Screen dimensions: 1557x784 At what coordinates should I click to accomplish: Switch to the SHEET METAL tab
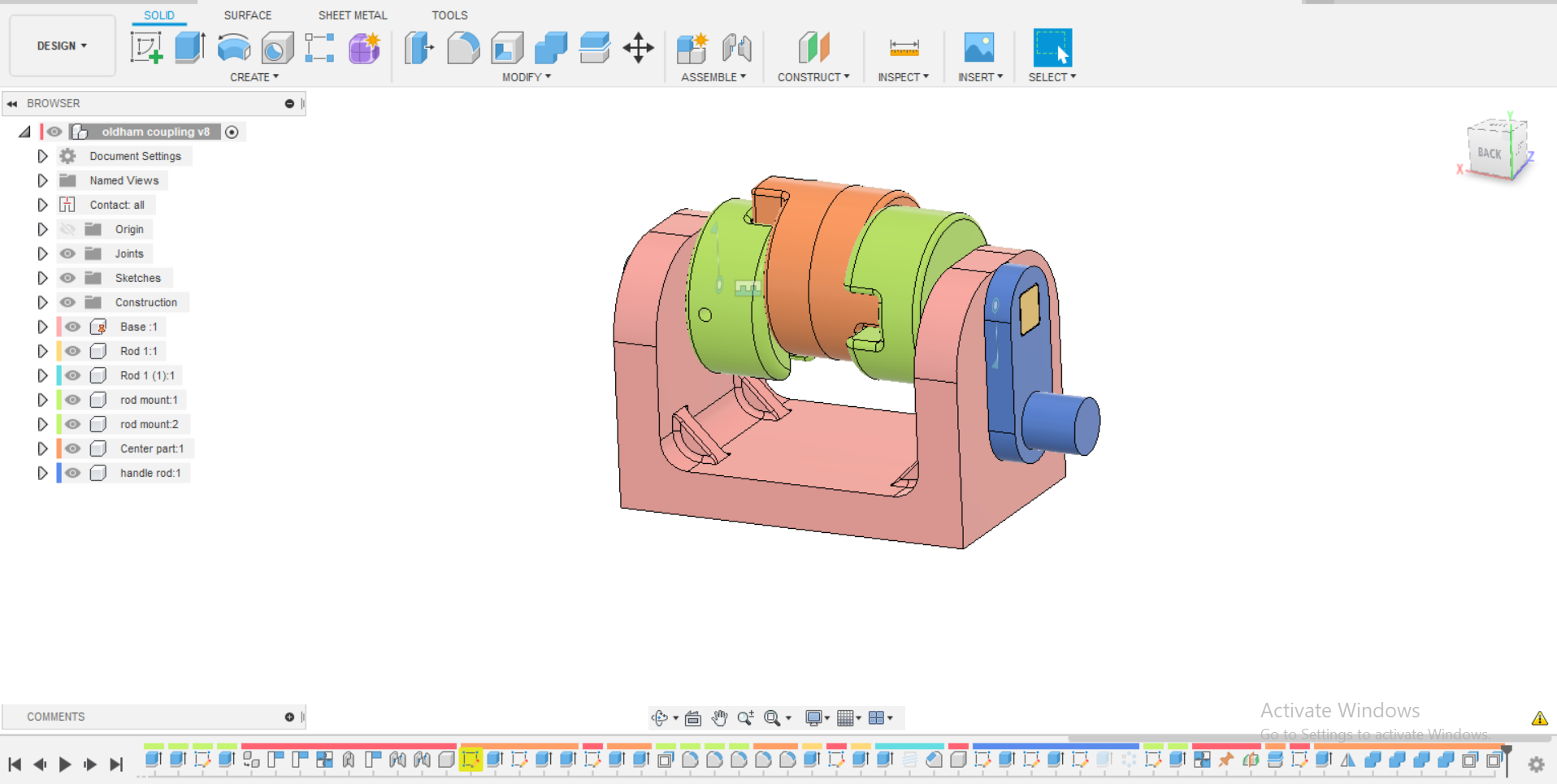click(x=353, y=15)
